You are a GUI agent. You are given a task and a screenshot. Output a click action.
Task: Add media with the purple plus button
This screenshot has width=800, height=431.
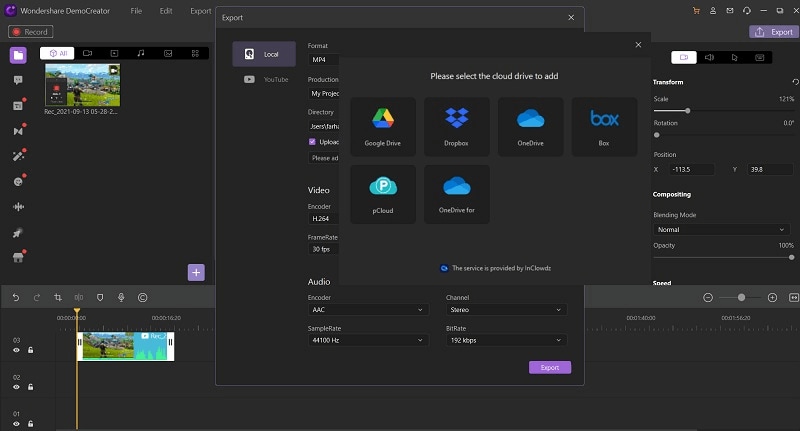coord(196,272)
